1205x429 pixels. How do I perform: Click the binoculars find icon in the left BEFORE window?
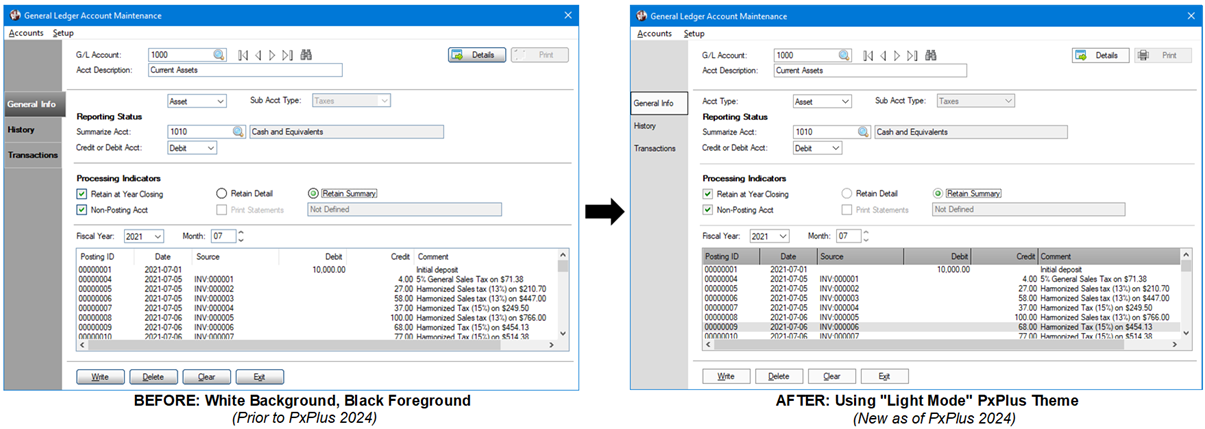(306, 55)
